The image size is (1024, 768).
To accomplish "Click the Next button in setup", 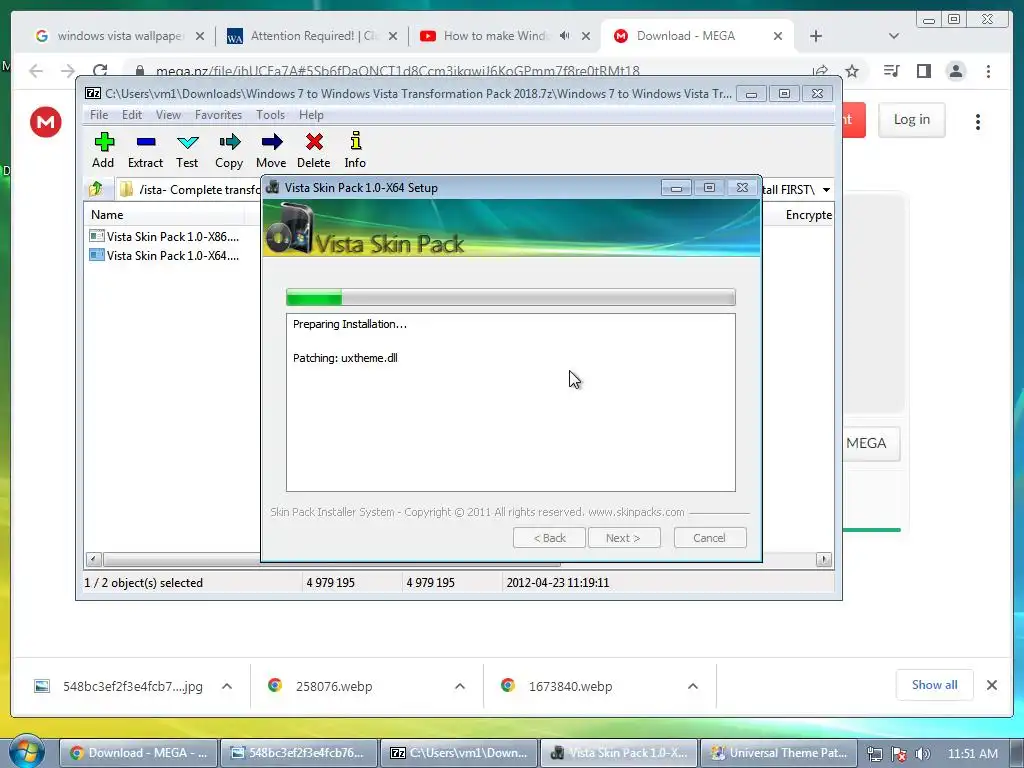I will coord(623,538).
